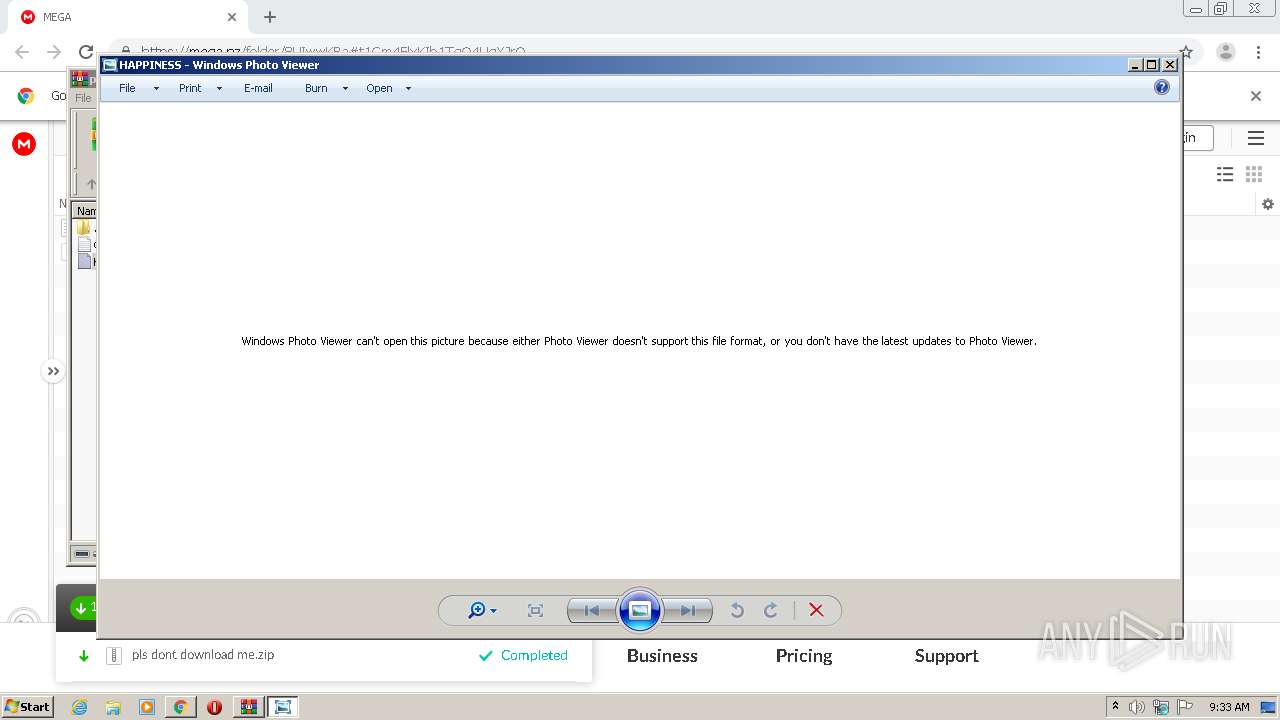Screen dimensions: 1280x720
Task: Open MEGA hamburger menu
Action: (1256, 138)
